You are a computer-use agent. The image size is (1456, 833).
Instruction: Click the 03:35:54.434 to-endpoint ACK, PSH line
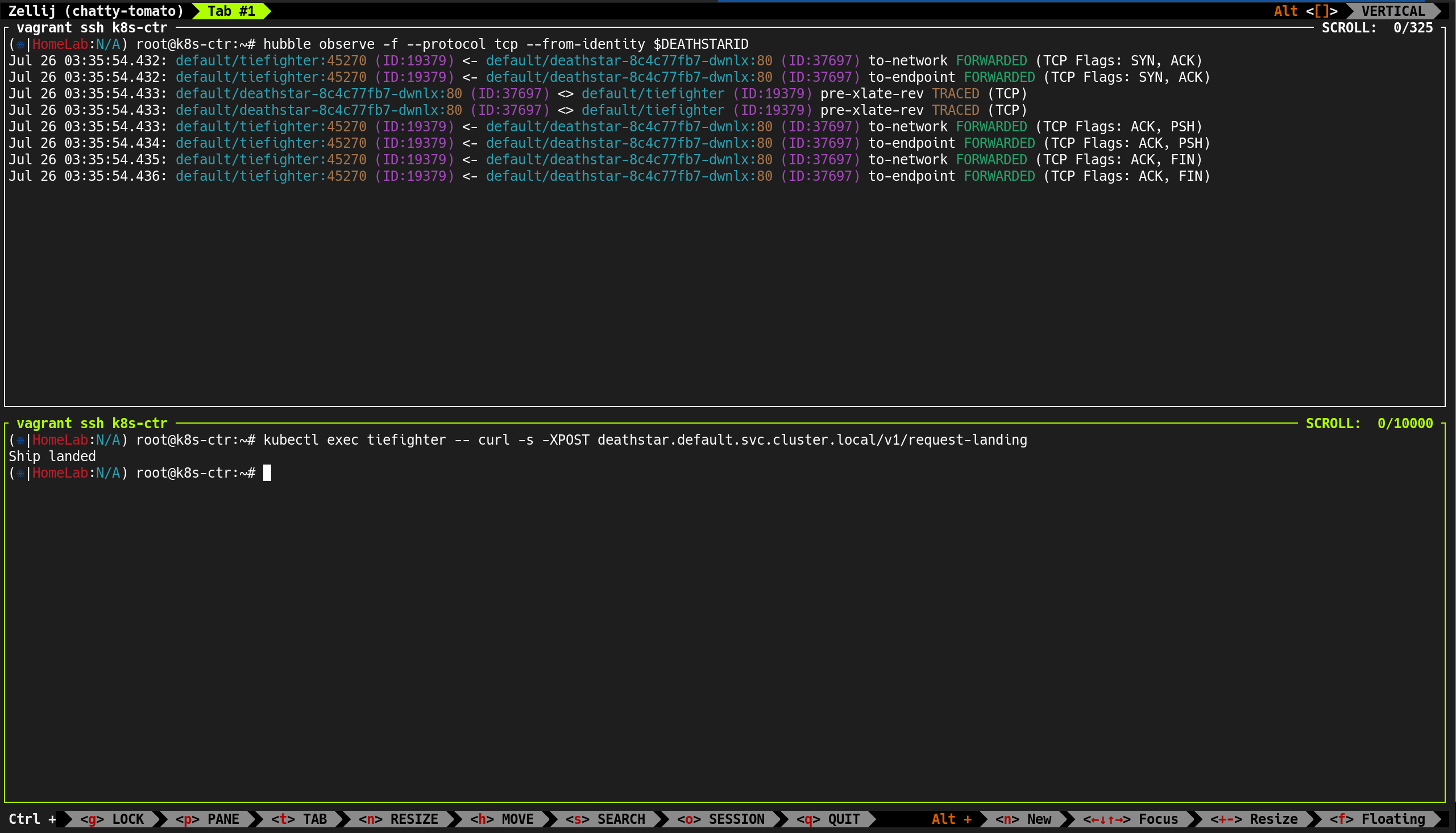(x=609, y=143)
